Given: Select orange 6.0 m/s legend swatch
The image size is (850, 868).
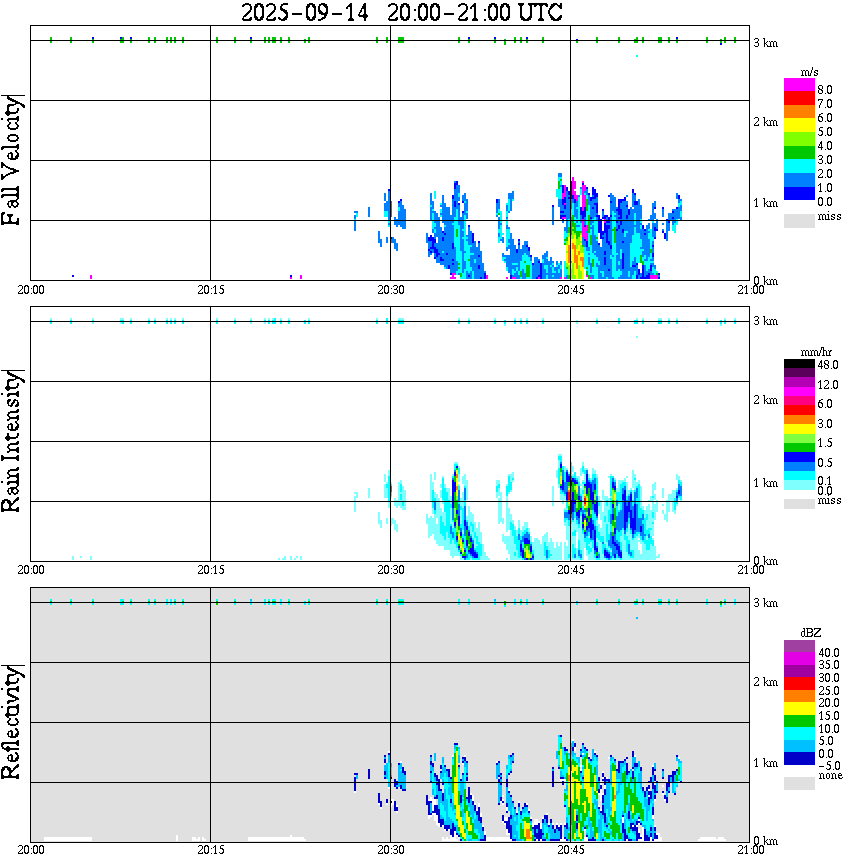Looking at the screenshot, I should click(799, 112).
